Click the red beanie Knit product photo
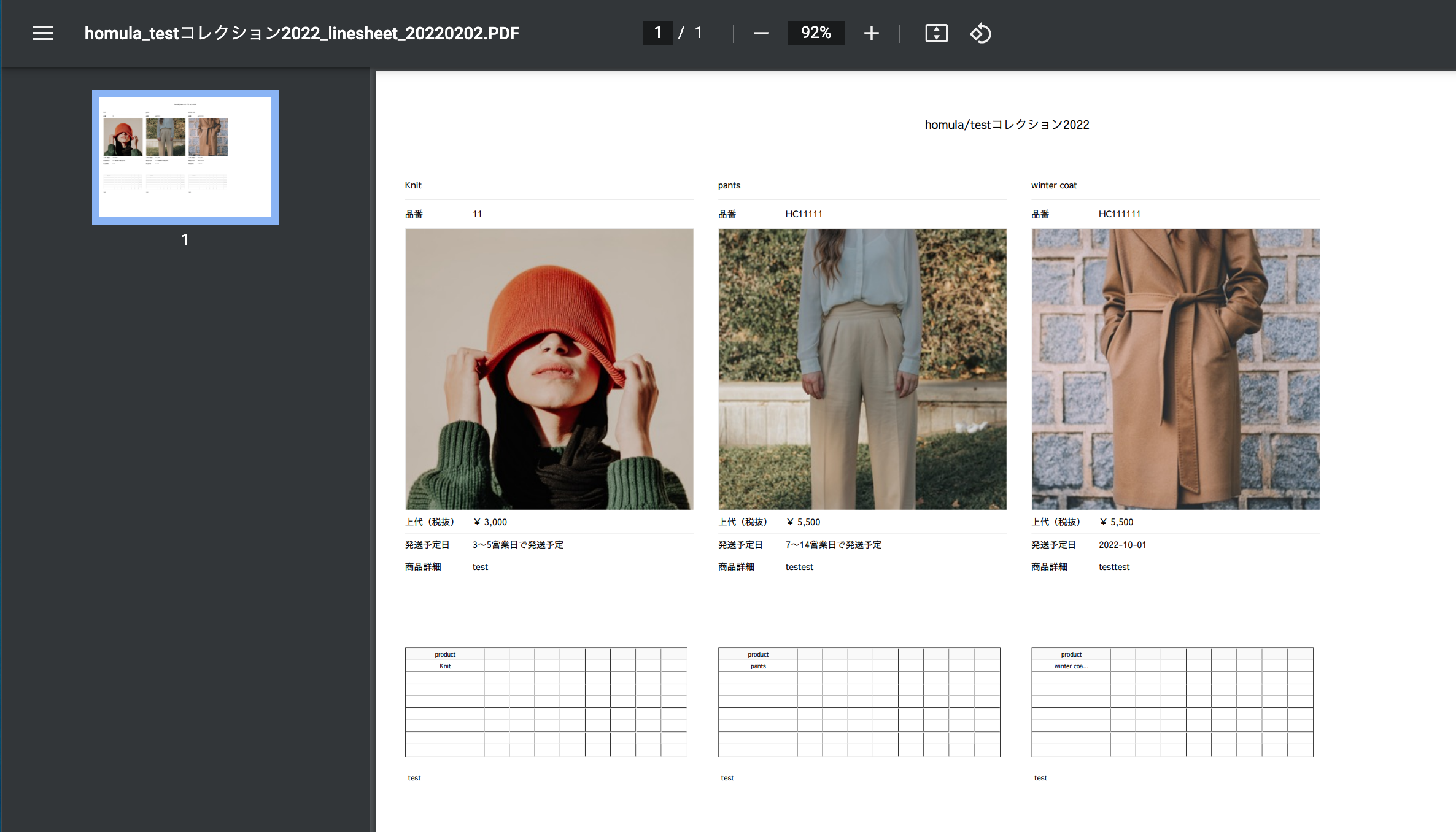Viewport: 1456px width, 832px height. click(x=549, y=369)
